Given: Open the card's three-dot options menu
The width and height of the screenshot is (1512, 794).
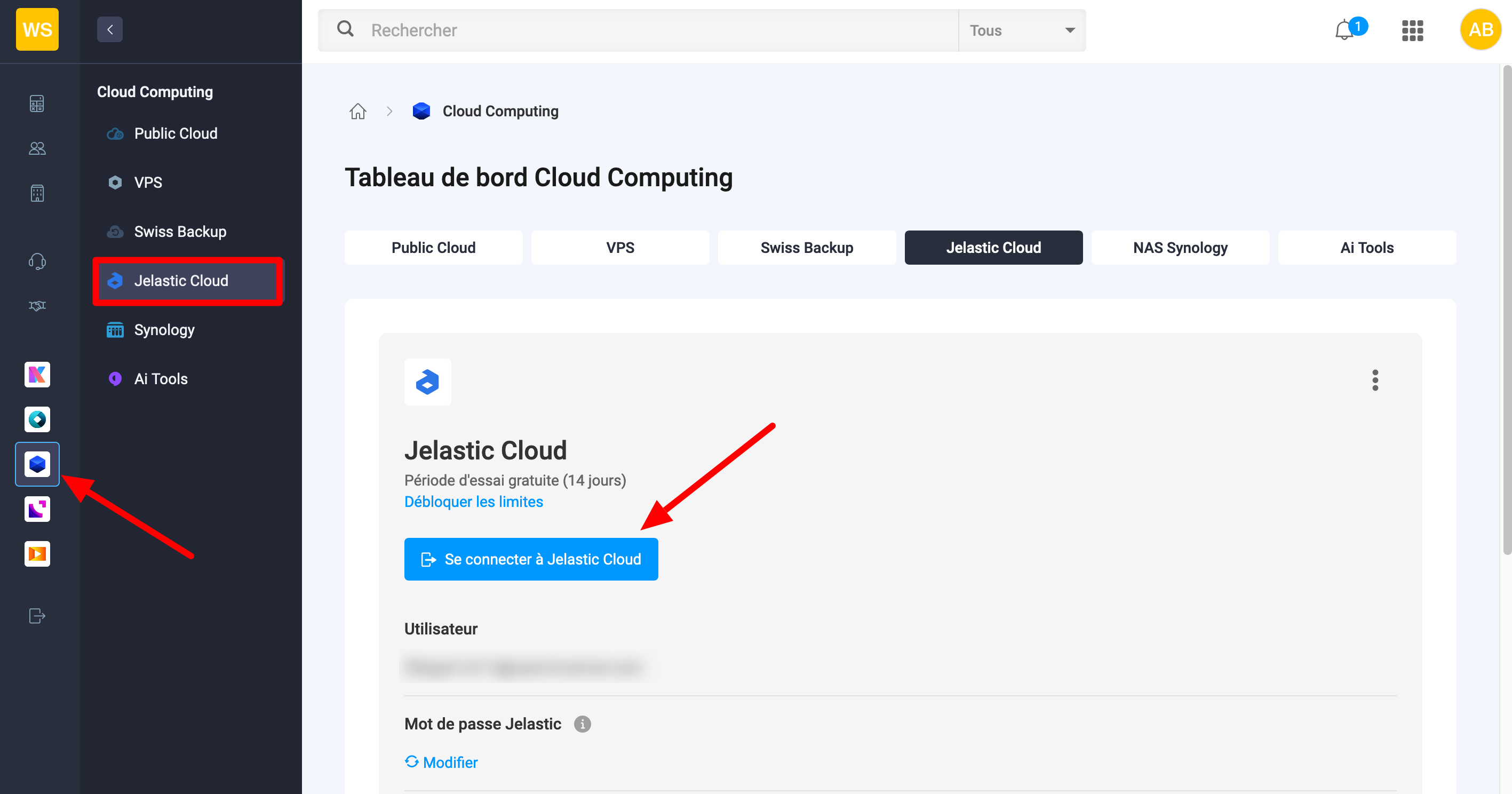Looking at the screenshot, I should click(x=1375, y=380).
